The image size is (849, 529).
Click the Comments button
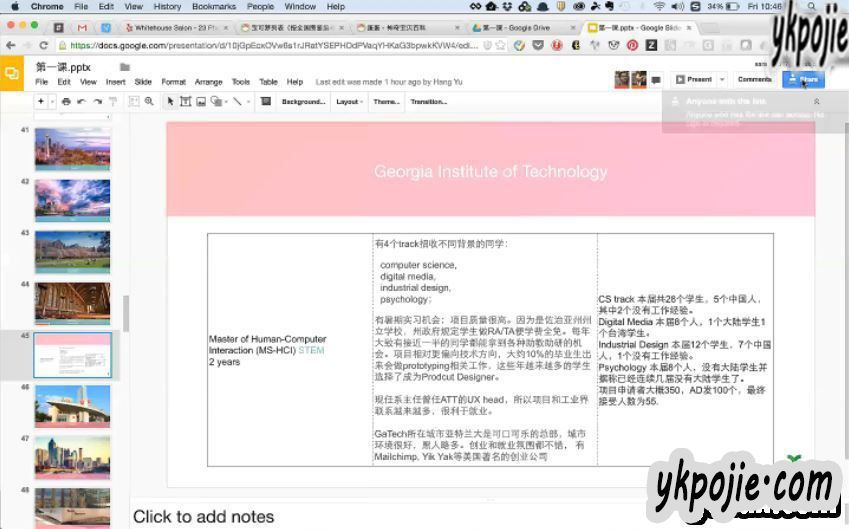point(754,79)
